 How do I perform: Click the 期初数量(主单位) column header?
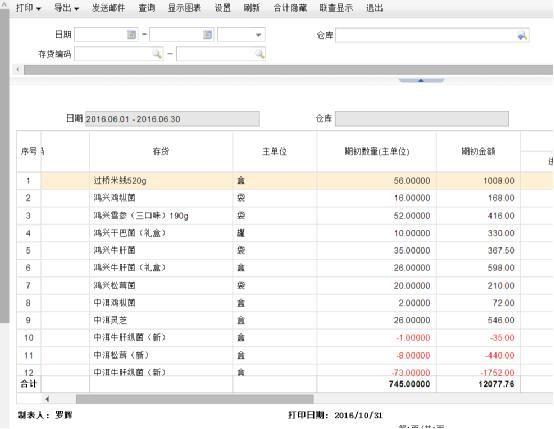coord(377,152)
